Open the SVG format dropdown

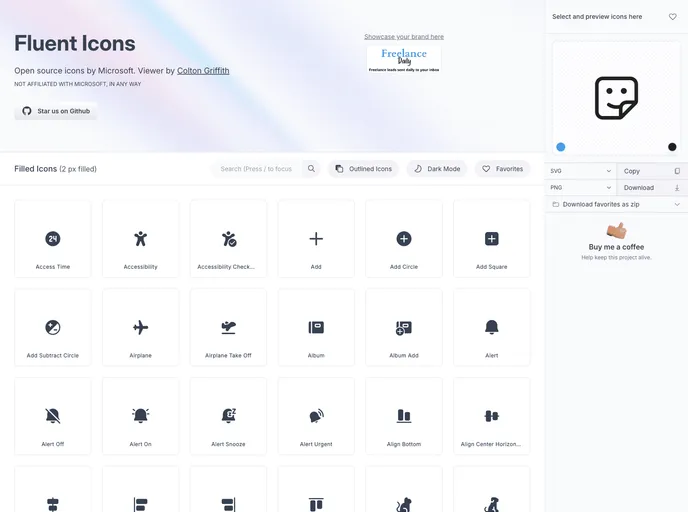(x=580, y=171)
